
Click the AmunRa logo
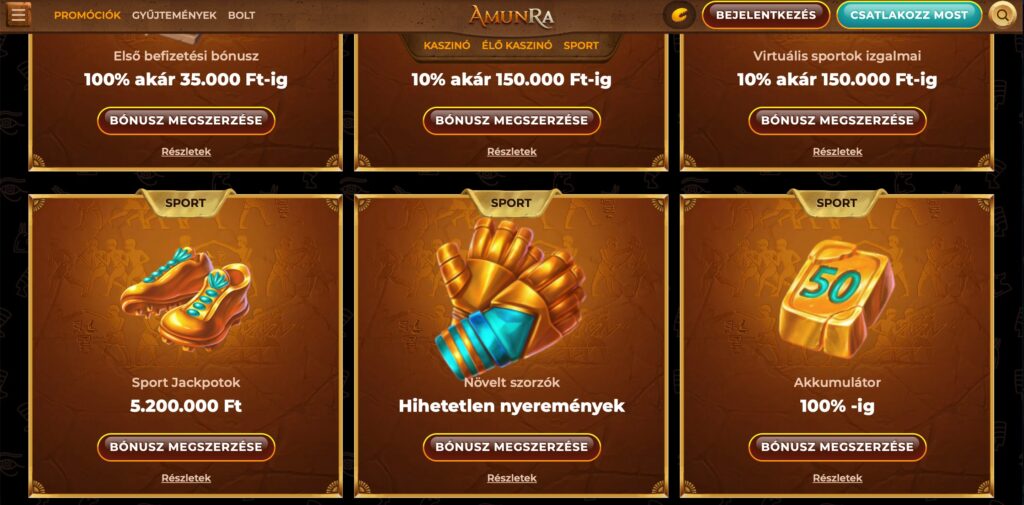[x=511, y=15]
